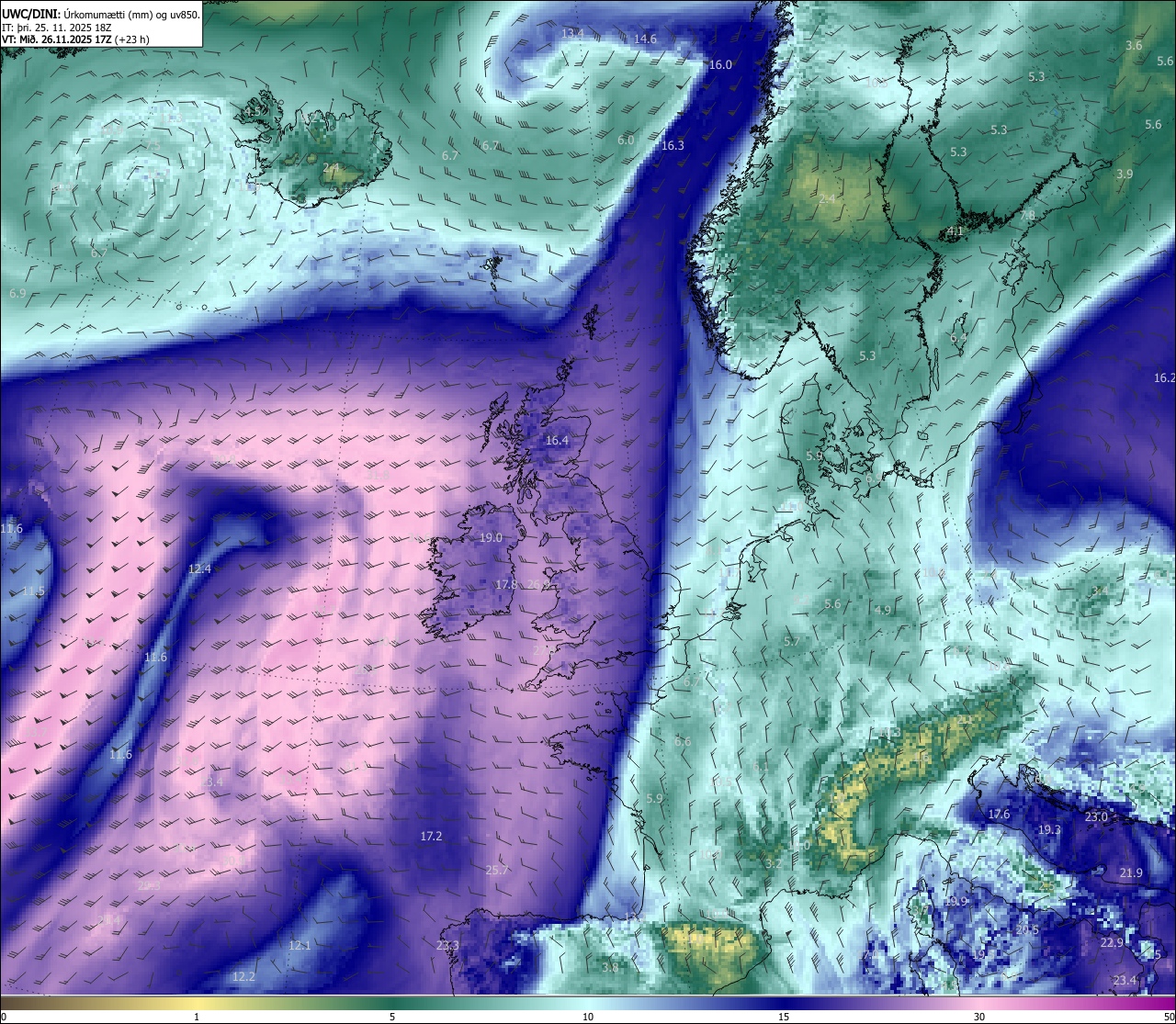The width and height of the screenshot is (1176, 1024).
Task: Click the map value "7.8"
Action: click(x=1028, y=216)
